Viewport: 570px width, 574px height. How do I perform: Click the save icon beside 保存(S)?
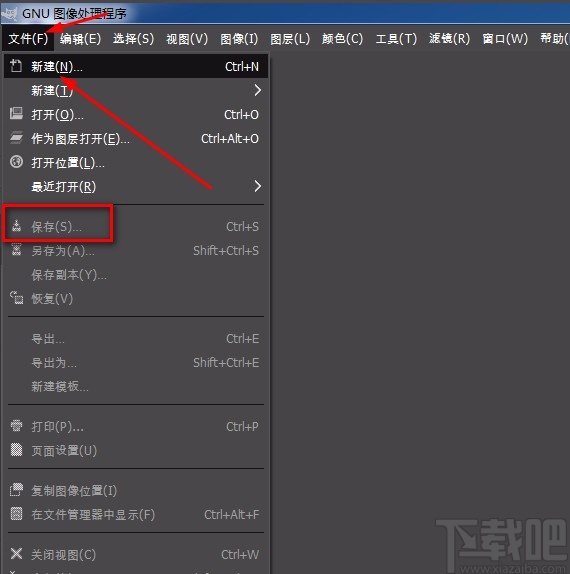coord(16,226)
